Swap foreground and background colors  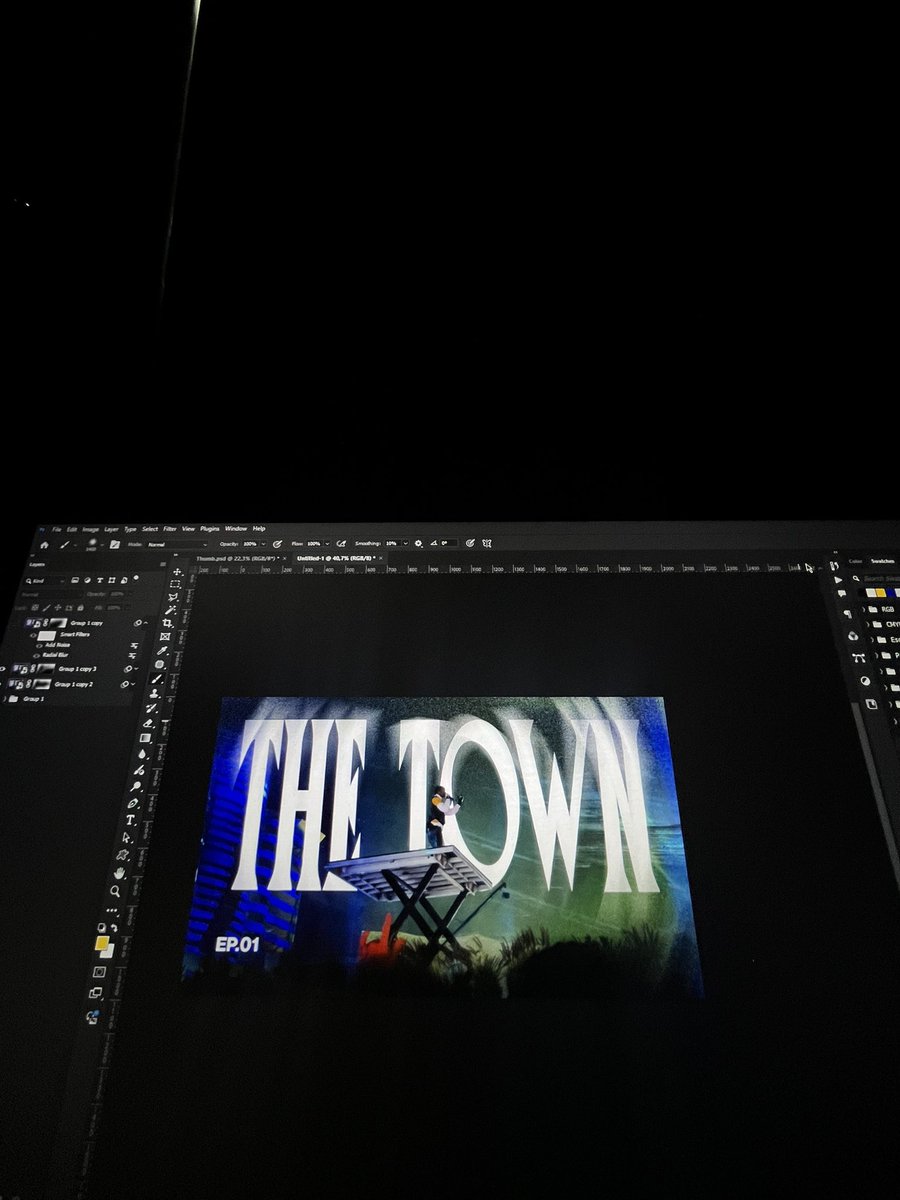click(115, 927)
